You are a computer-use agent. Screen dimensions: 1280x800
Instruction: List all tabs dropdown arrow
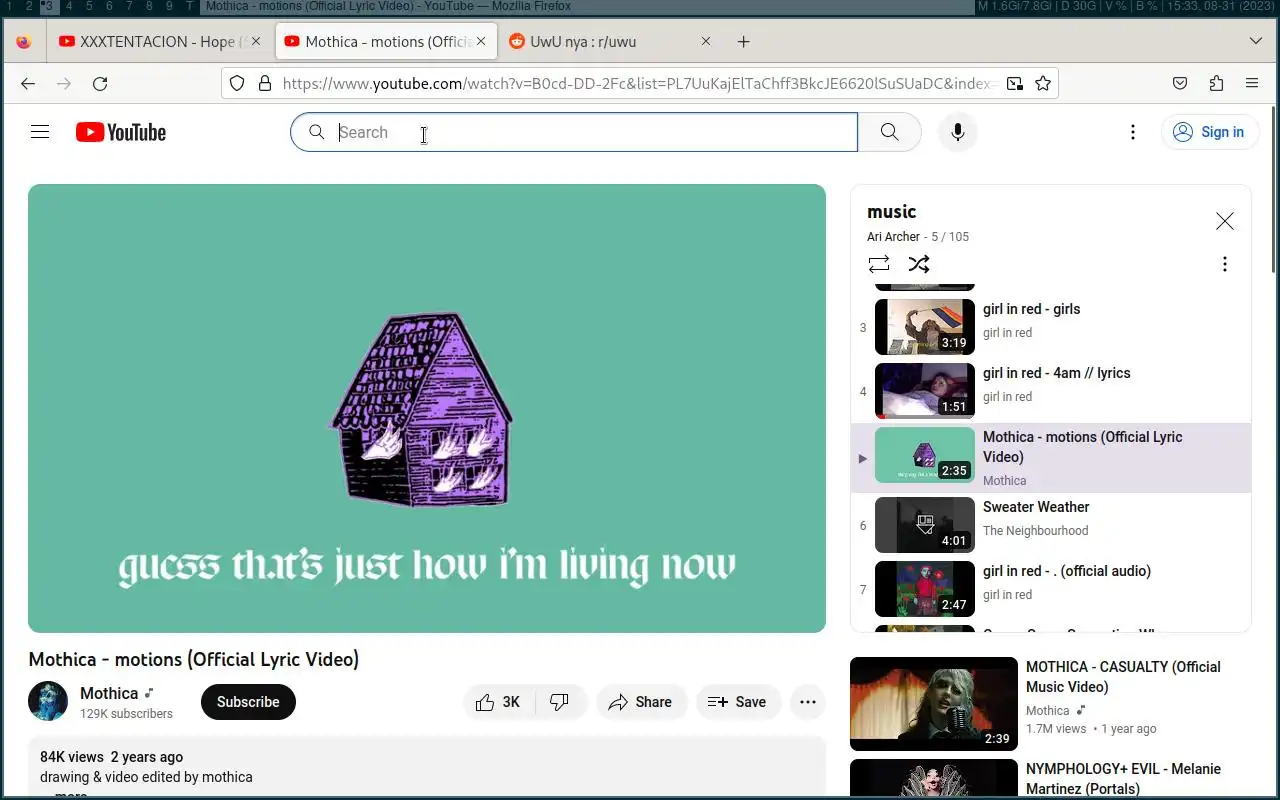[1256, 42]
